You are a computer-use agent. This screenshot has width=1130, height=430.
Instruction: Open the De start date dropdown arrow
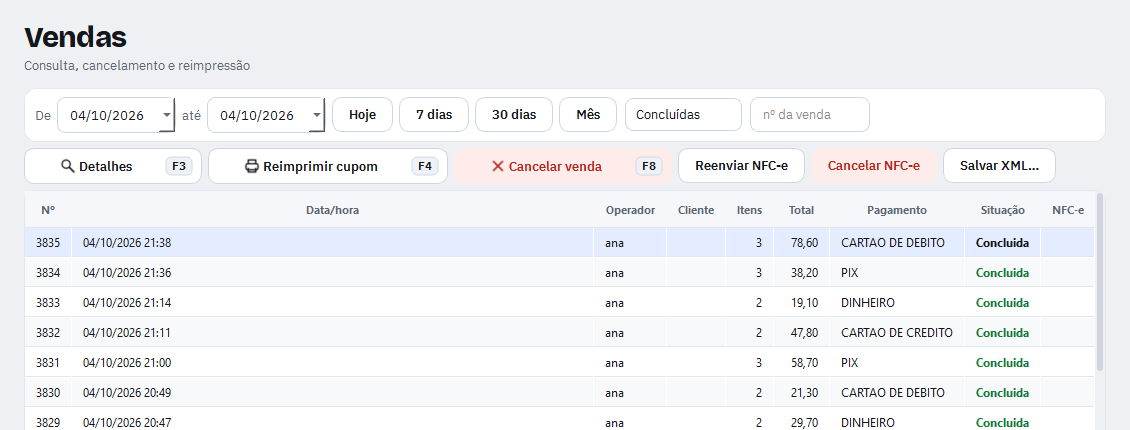[x=166, y=115]
